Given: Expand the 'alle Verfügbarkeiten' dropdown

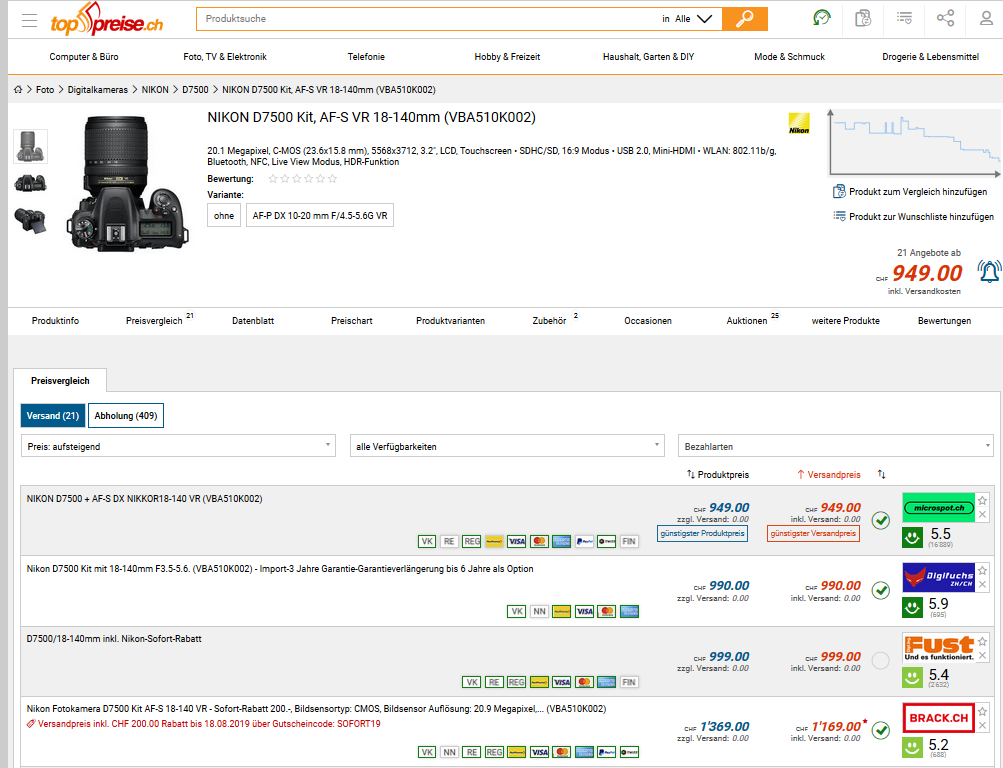Looking at the screenshot, I should [506, 446].
